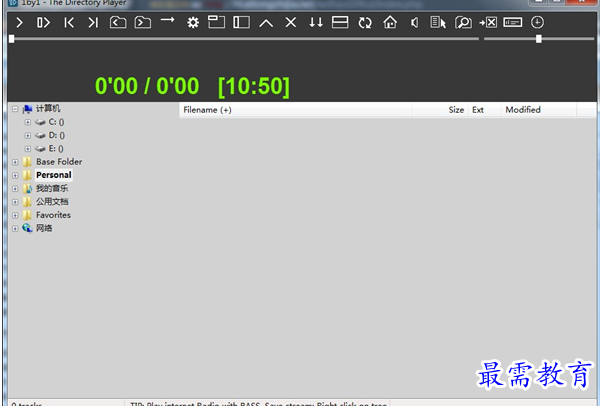Select 网络 in the tree
The height and width of the screenshot is (406, 600).
click(x=44, y=228)
